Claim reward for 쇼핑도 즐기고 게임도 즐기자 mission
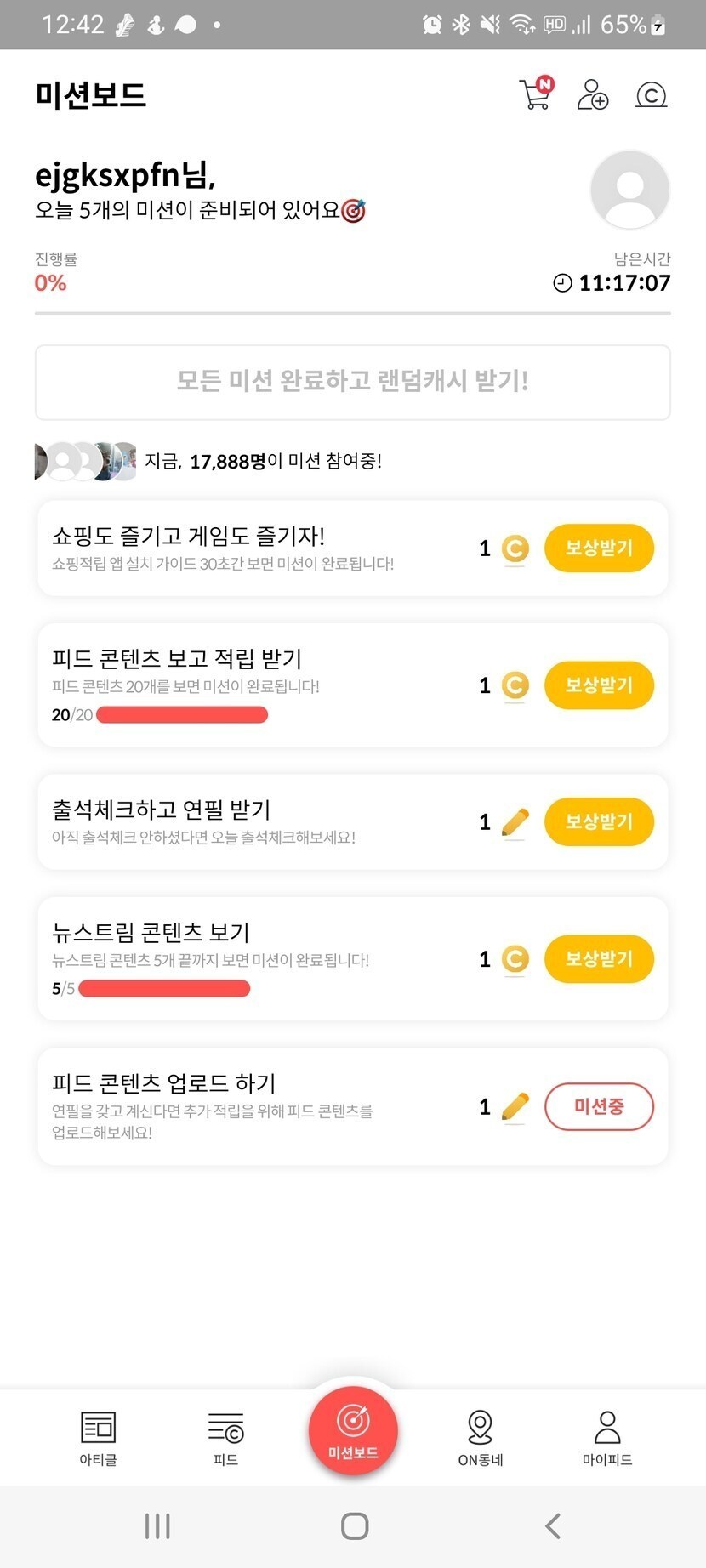706x1568 pixels. click(x=599, y=548)
